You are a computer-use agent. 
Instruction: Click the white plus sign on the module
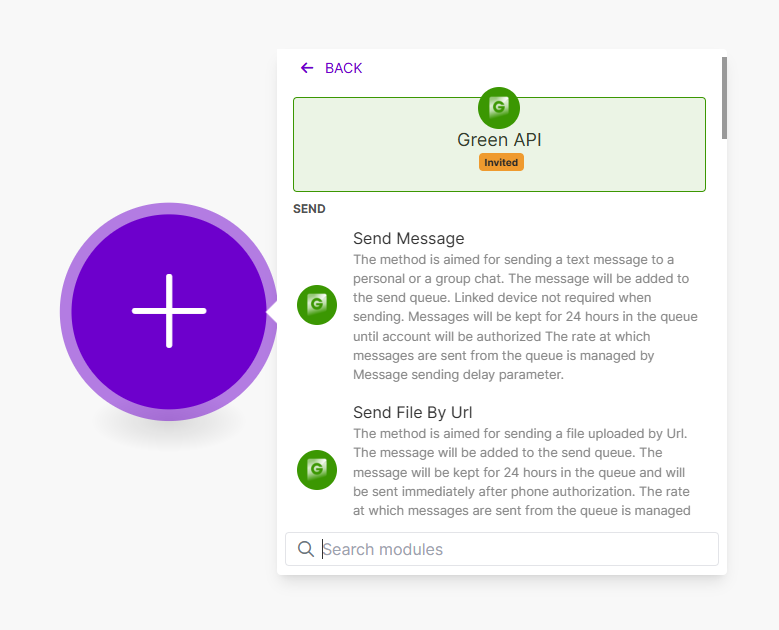pyautogui.click(x=169, y=311)
